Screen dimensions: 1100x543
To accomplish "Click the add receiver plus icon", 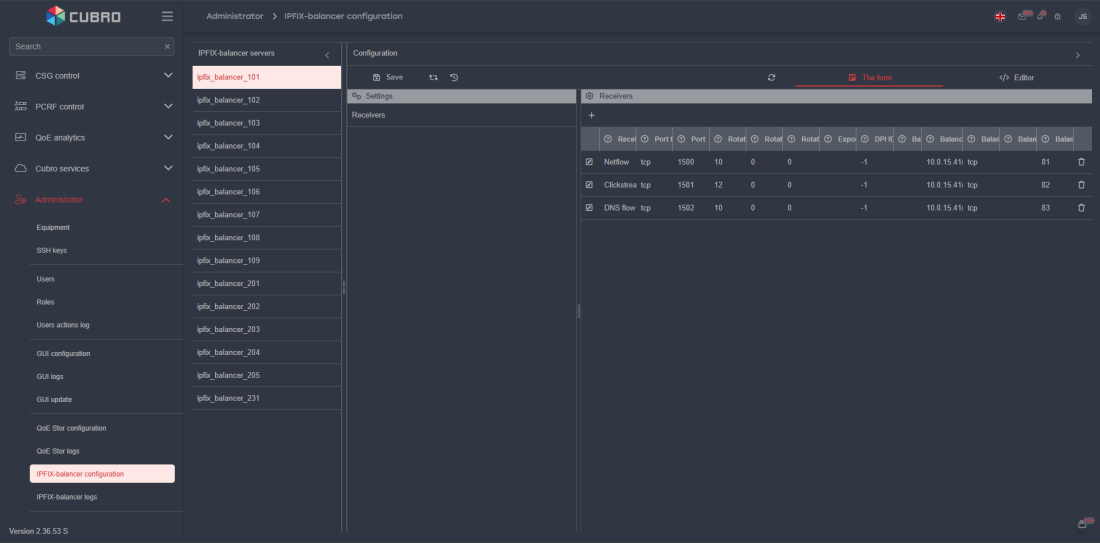I will (591, 116).
